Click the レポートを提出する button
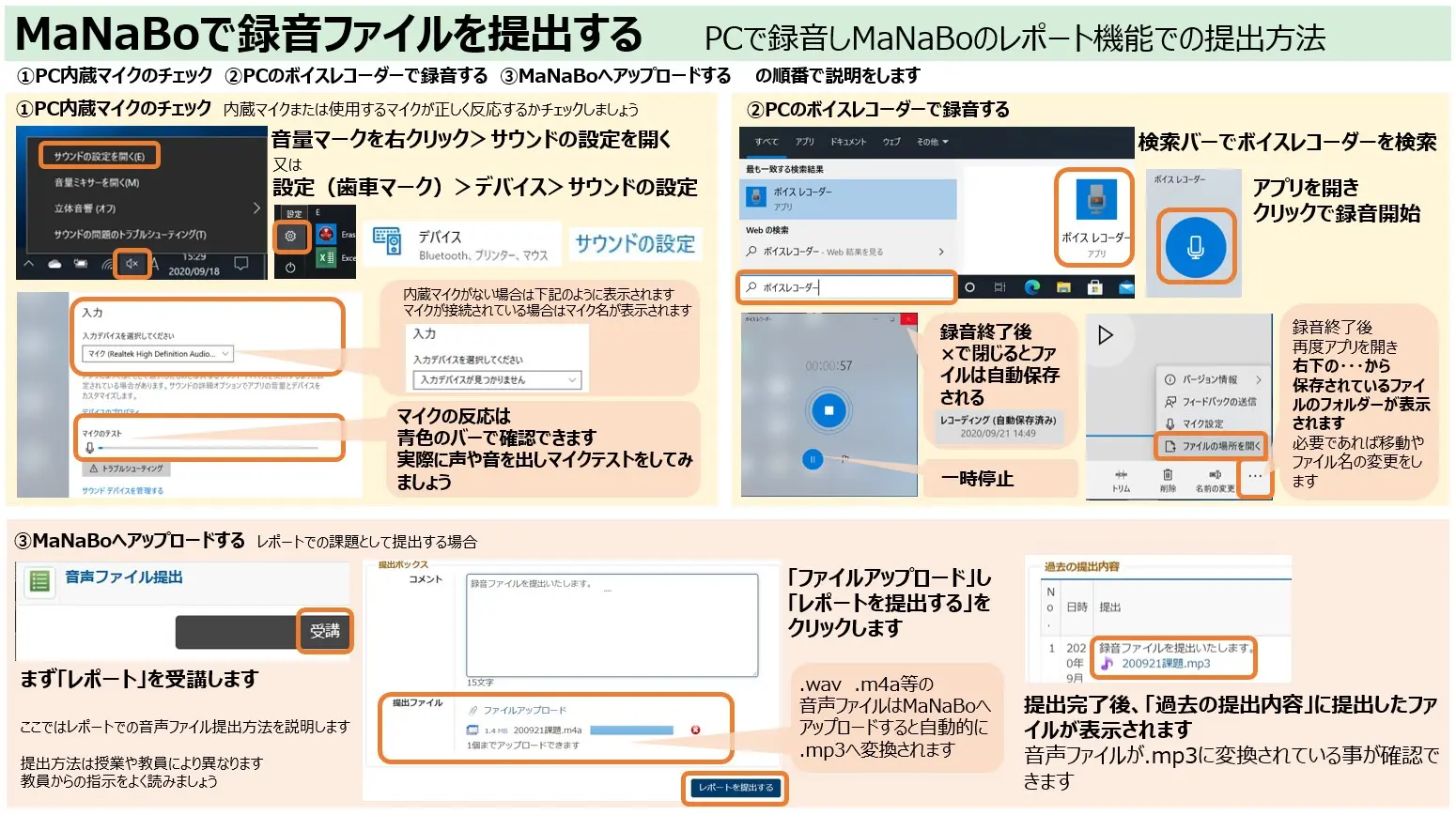This screenshot has width=1456, height=815. pyautogui.click(x=735, y=788)
